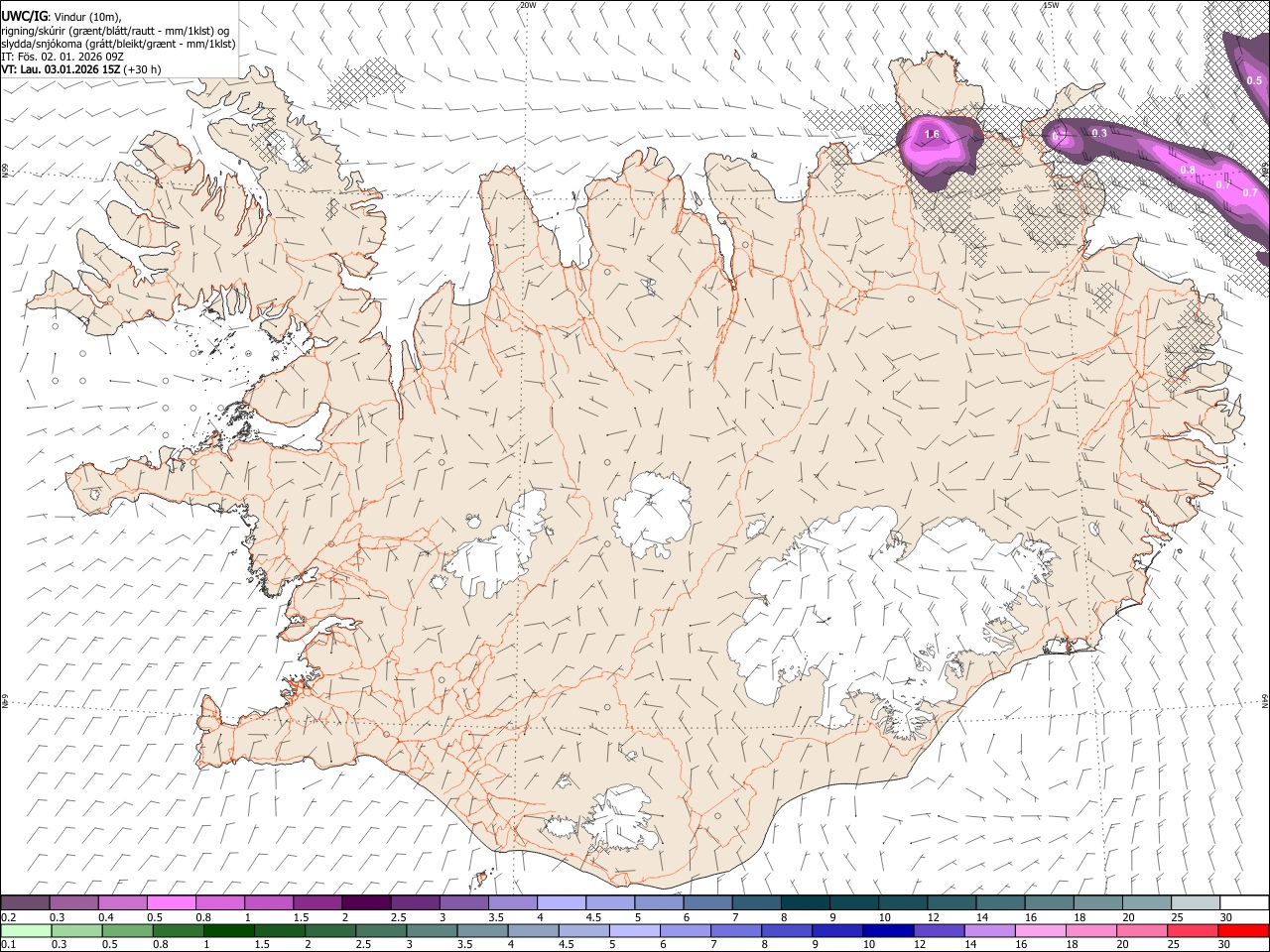
Task: Click the medium blue rain legend swatch starting at 8
Action: 787,930
